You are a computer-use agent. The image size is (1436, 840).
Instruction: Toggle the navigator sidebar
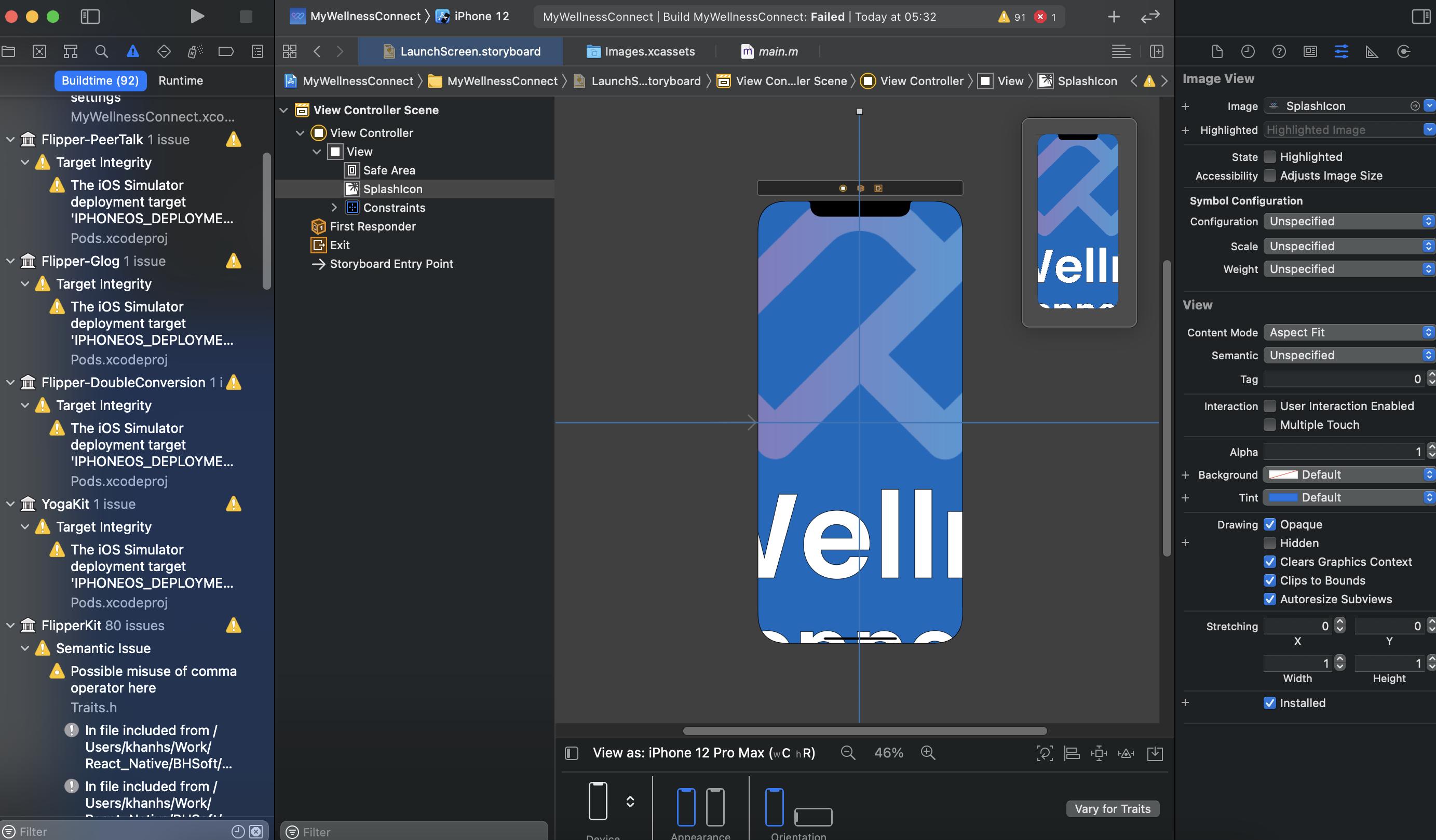click(x=90, y=17)
